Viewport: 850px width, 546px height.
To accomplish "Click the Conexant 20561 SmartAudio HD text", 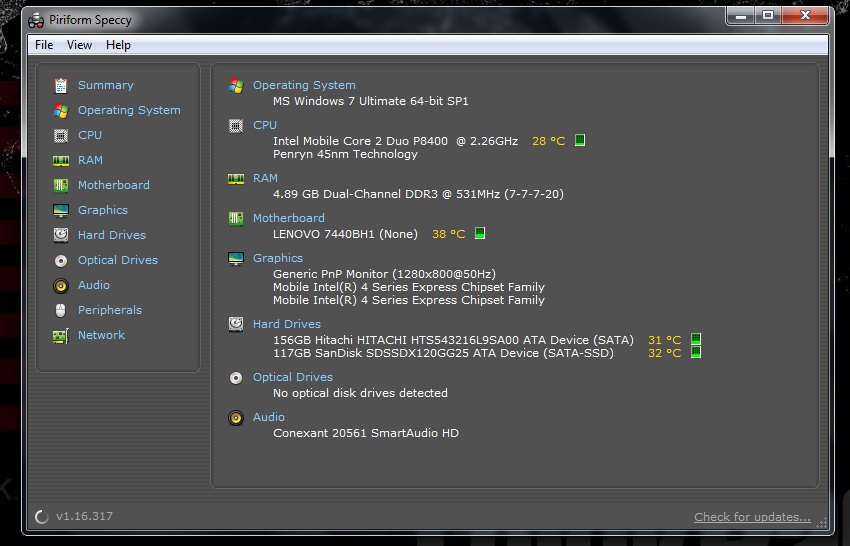I will (366, 433).
